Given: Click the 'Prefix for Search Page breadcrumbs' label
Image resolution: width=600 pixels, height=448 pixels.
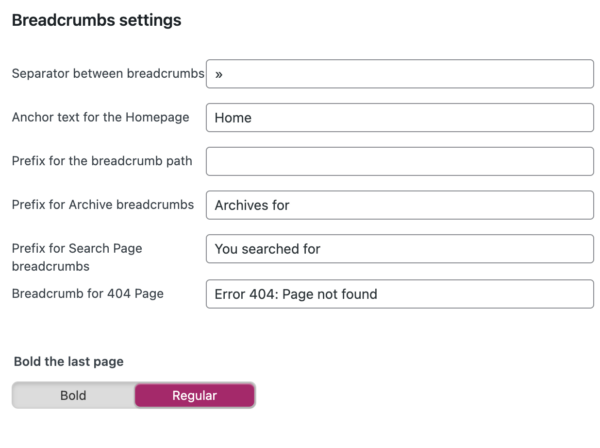Looking at the screenshot, I should [x=77, y=257].
